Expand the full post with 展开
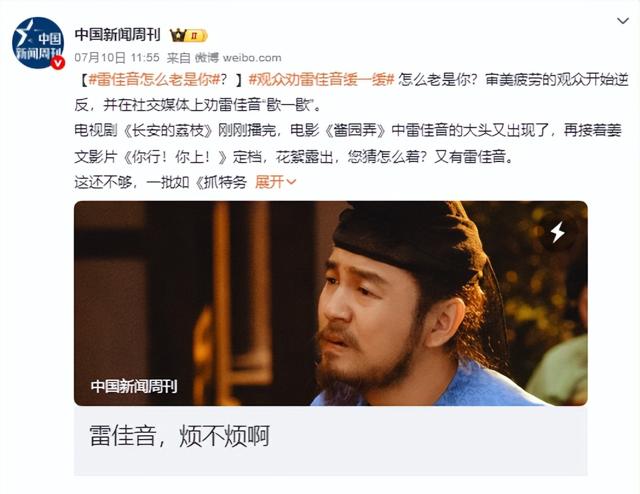Image resolution: width=640 pixels, height=494 pixels. click(275, 182)
